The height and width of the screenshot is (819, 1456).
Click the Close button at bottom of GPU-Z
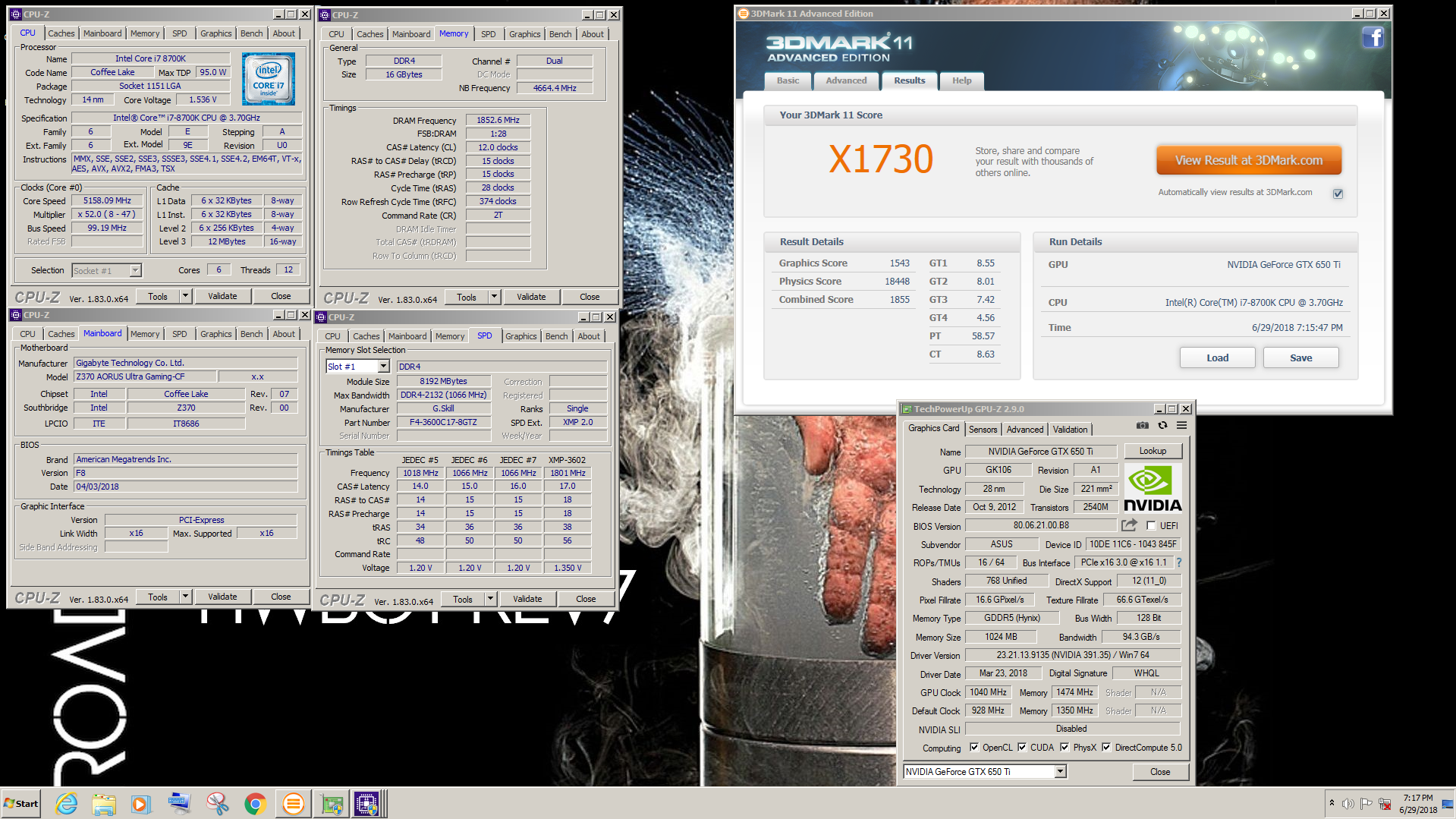tap(1159, 771)
